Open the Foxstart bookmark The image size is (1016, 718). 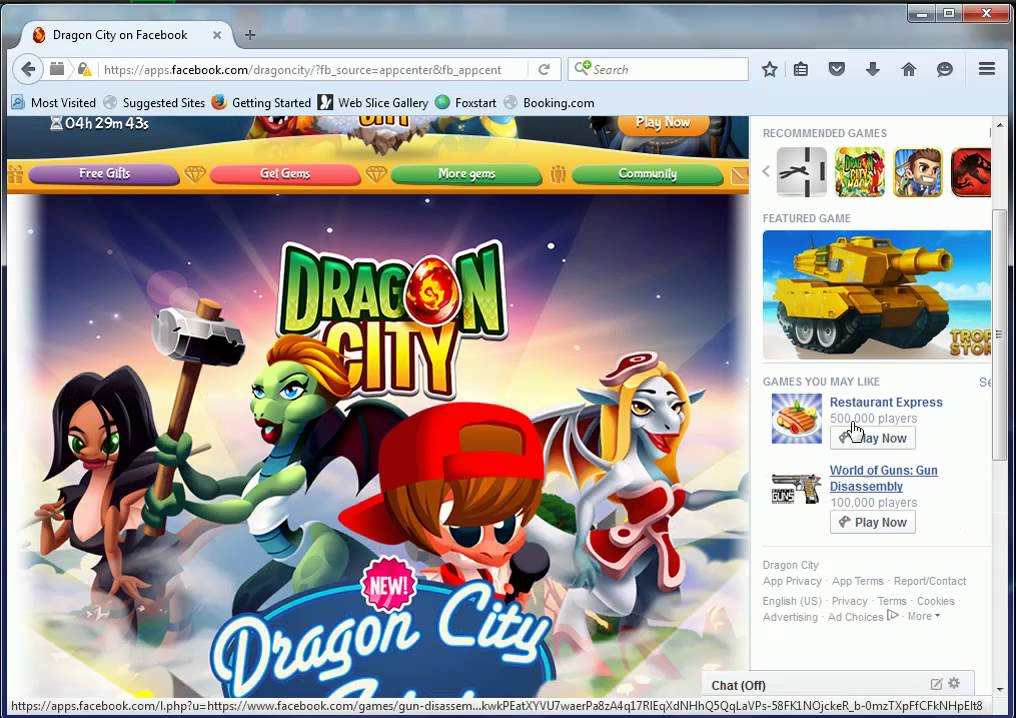coord(466,102)
